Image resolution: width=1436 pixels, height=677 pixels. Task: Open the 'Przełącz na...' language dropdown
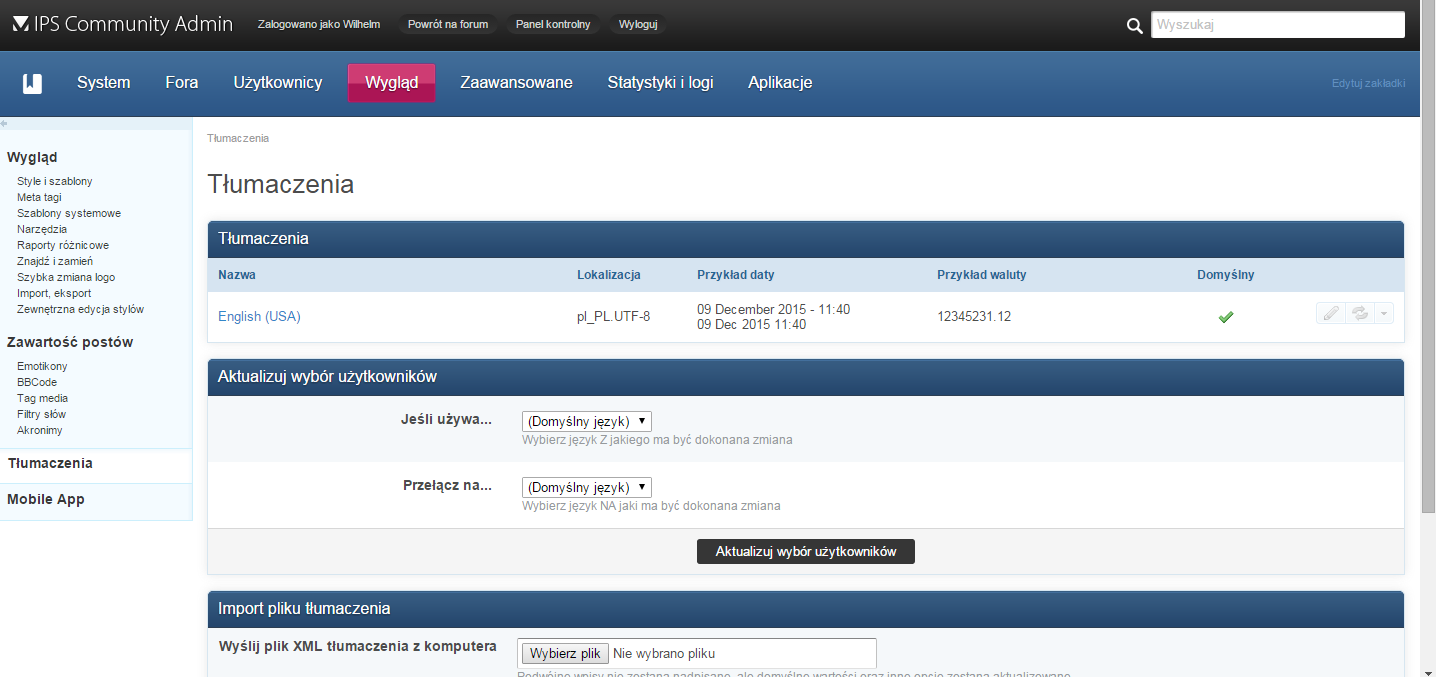(x=586, y=487)
